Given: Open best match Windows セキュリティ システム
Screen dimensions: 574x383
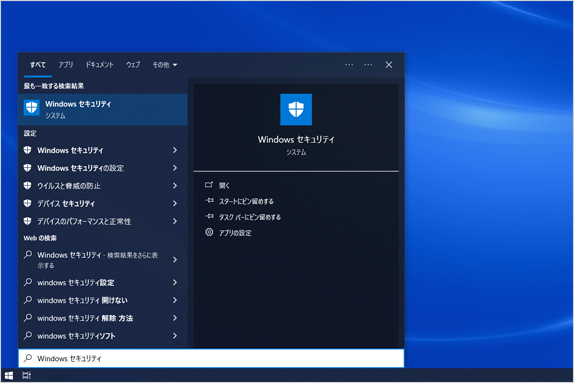Looking at the screenshot, I should click(102, 109).
